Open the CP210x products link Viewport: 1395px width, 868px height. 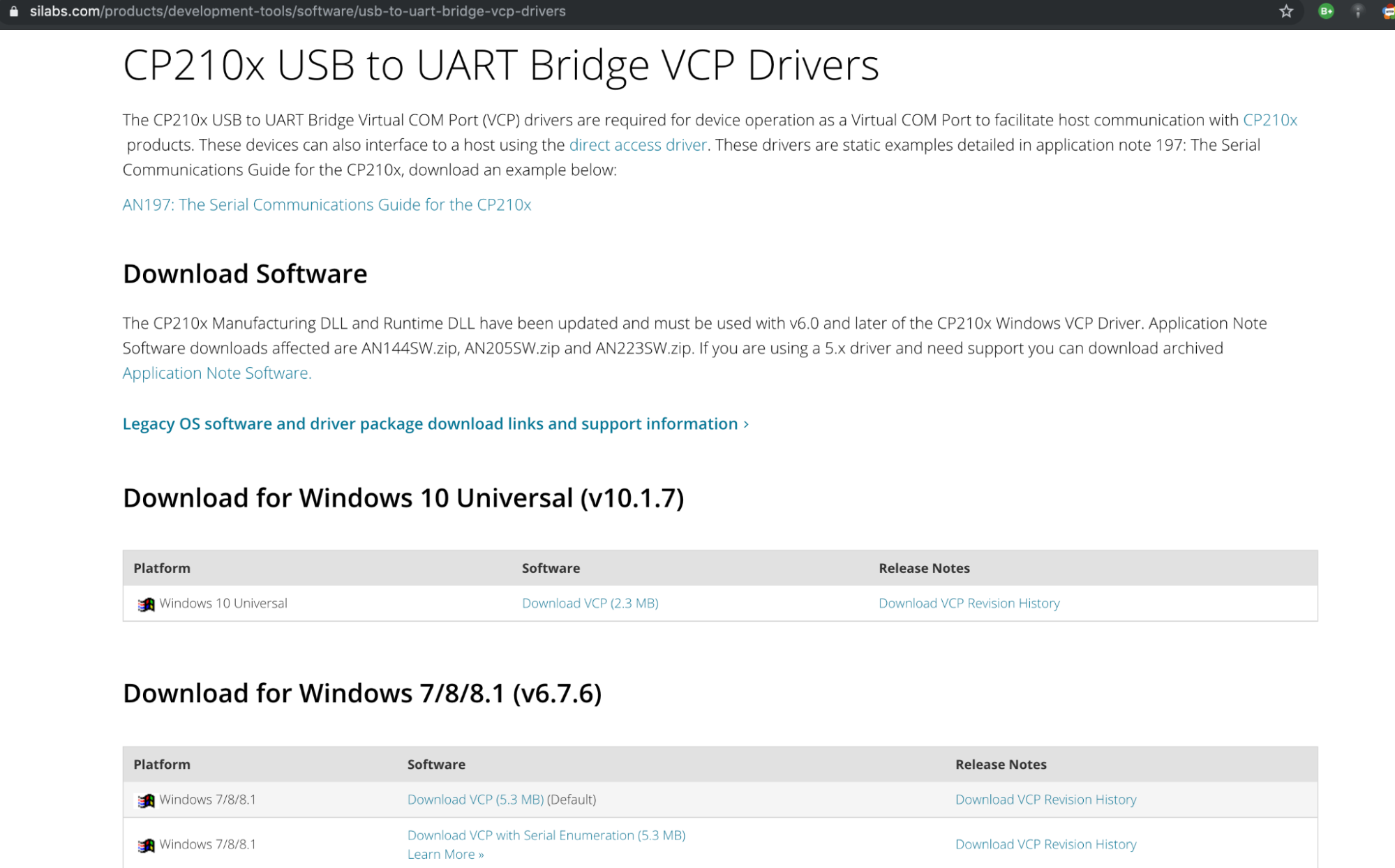[1270, 120]
